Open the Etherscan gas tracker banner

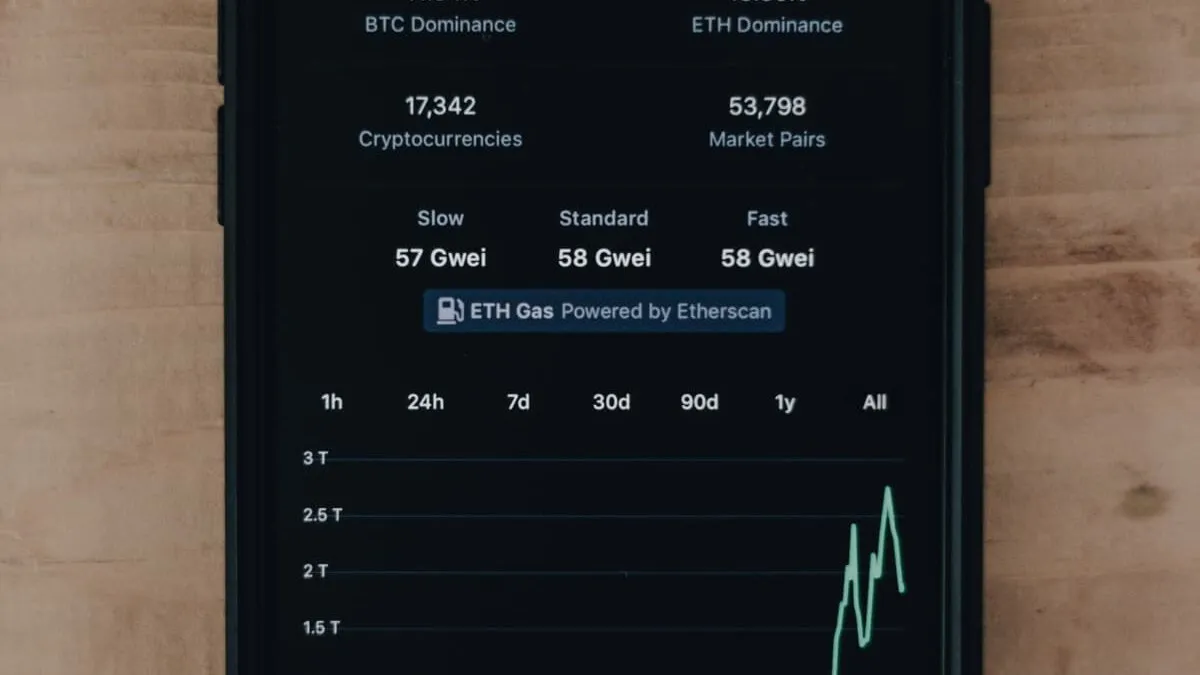pyautogui.click(x=604, y=310)
